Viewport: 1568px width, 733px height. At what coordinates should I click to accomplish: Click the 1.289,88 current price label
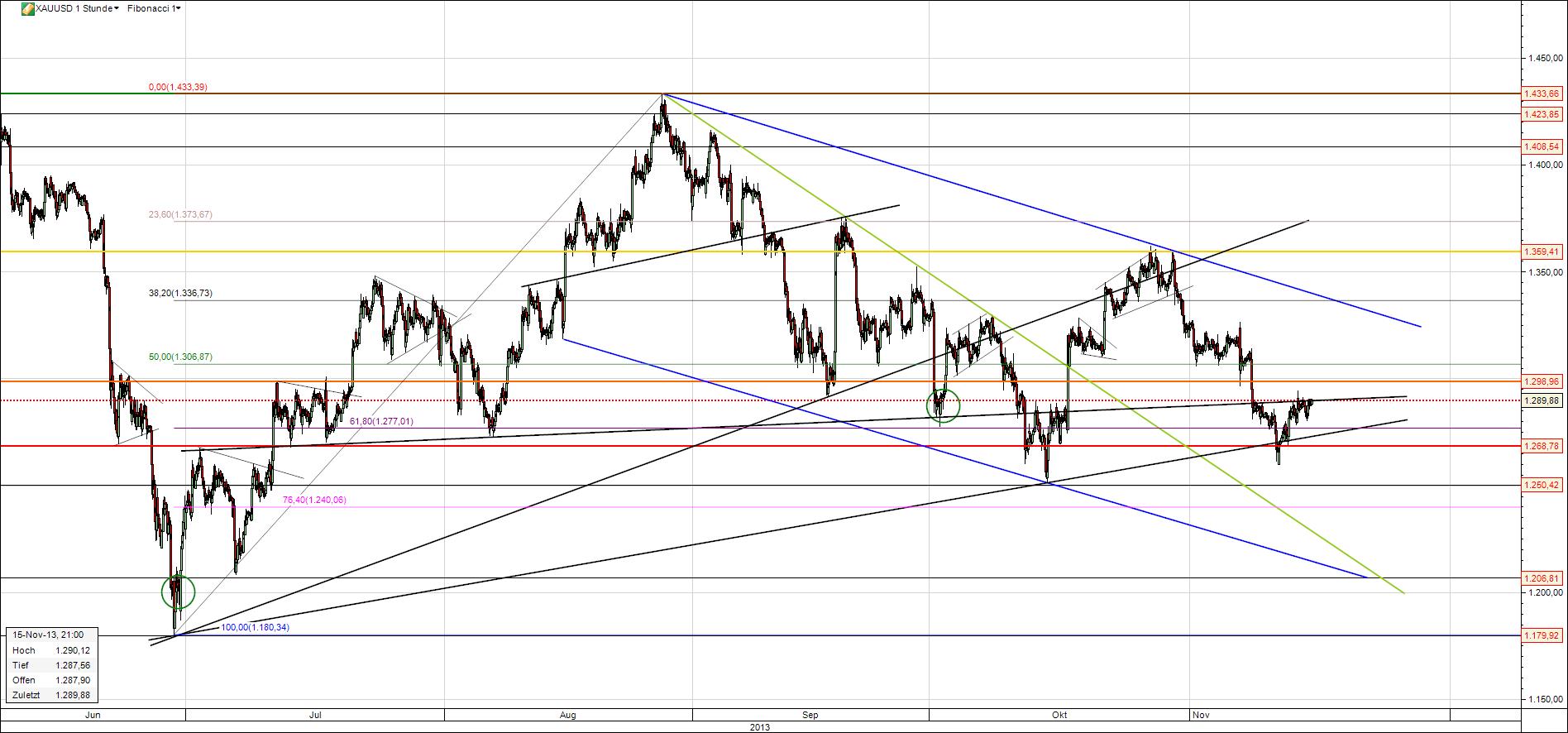click(1542, 400)
